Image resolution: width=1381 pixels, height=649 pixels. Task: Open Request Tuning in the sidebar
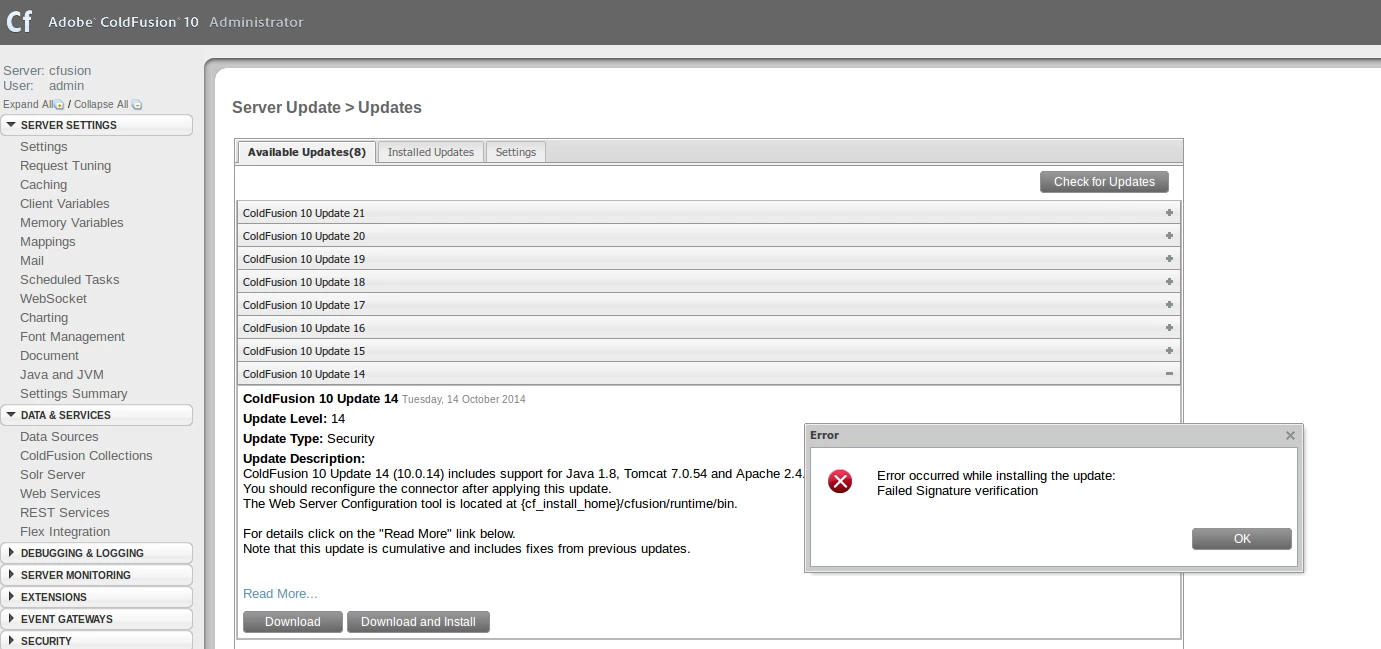pos(66,166)
